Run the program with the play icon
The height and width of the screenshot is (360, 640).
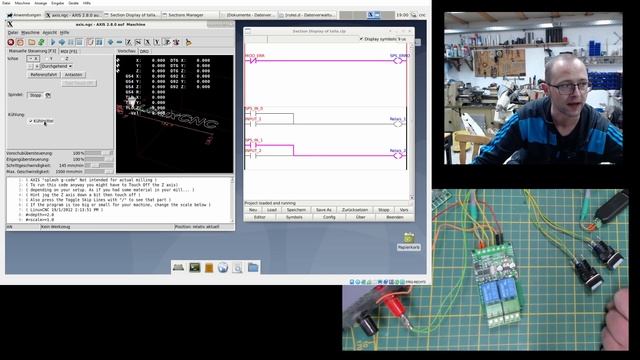(x=53, y=42)
